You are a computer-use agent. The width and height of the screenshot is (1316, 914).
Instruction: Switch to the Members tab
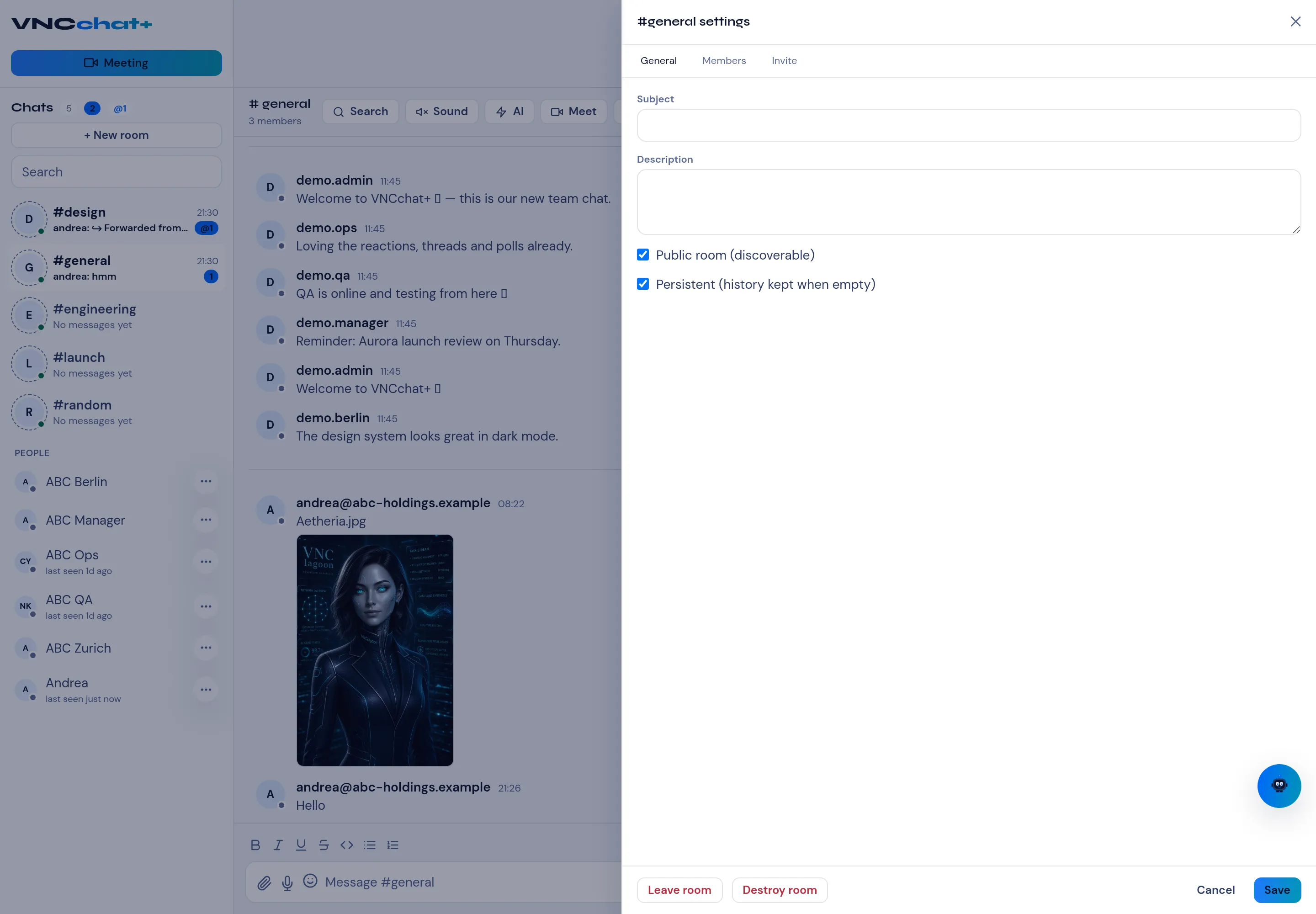click(x=724, y=61)
